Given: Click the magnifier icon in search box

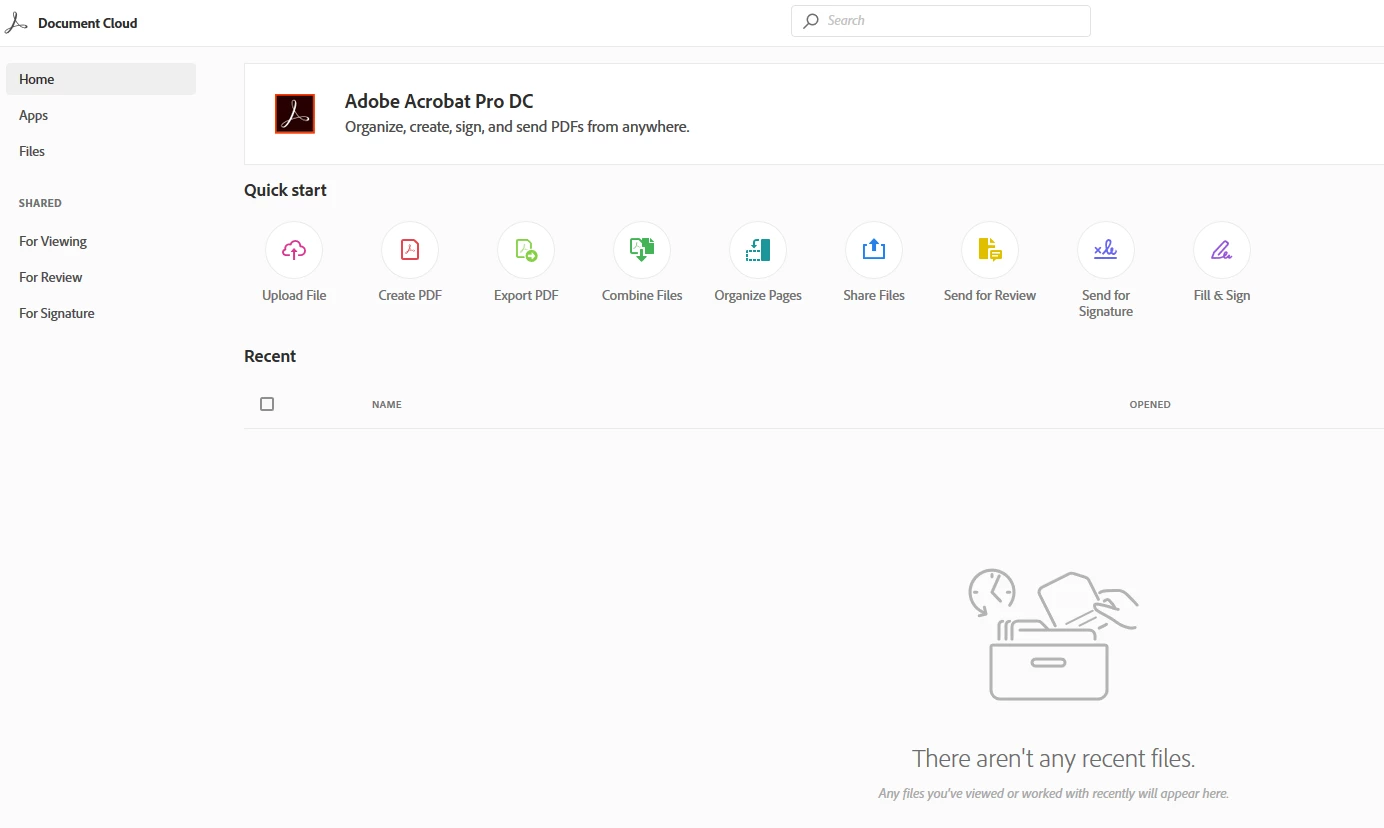Looking at the screenshot, I should (811, 21).
